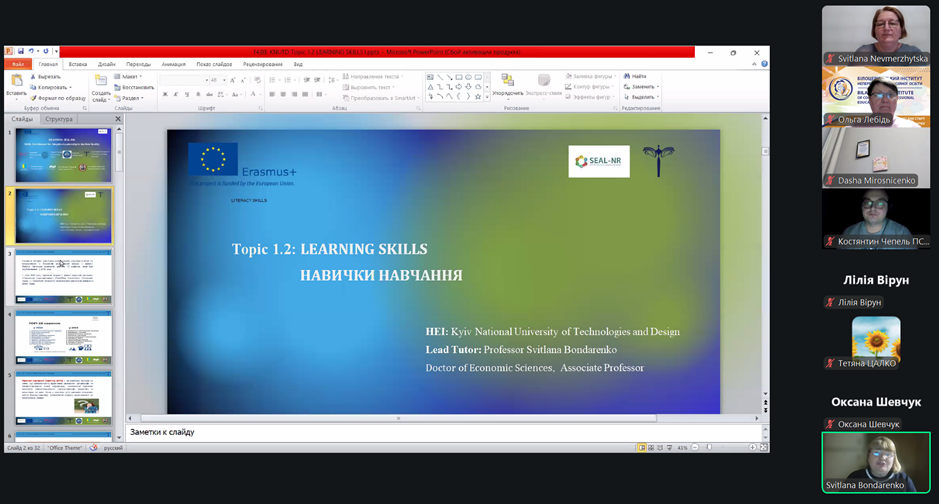Open PowerPoint help question mark icon
This screenshot has width=939, height=504.
pyautogui.click(x=764, y=64)
